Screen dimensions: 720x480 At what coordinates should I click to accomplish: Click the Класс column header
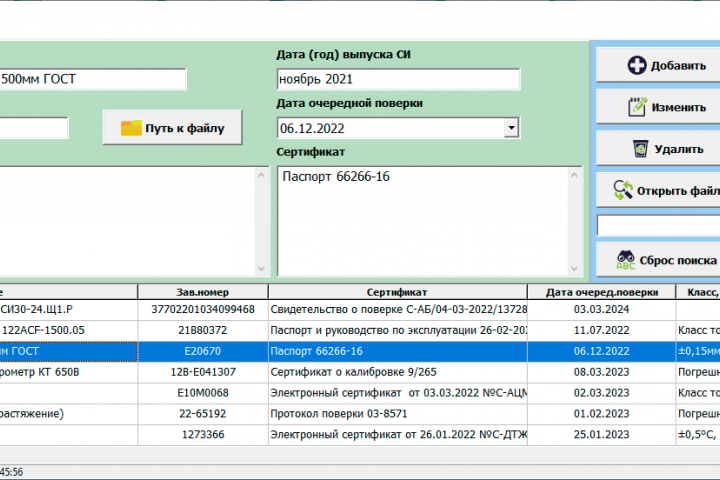(698, 292)
